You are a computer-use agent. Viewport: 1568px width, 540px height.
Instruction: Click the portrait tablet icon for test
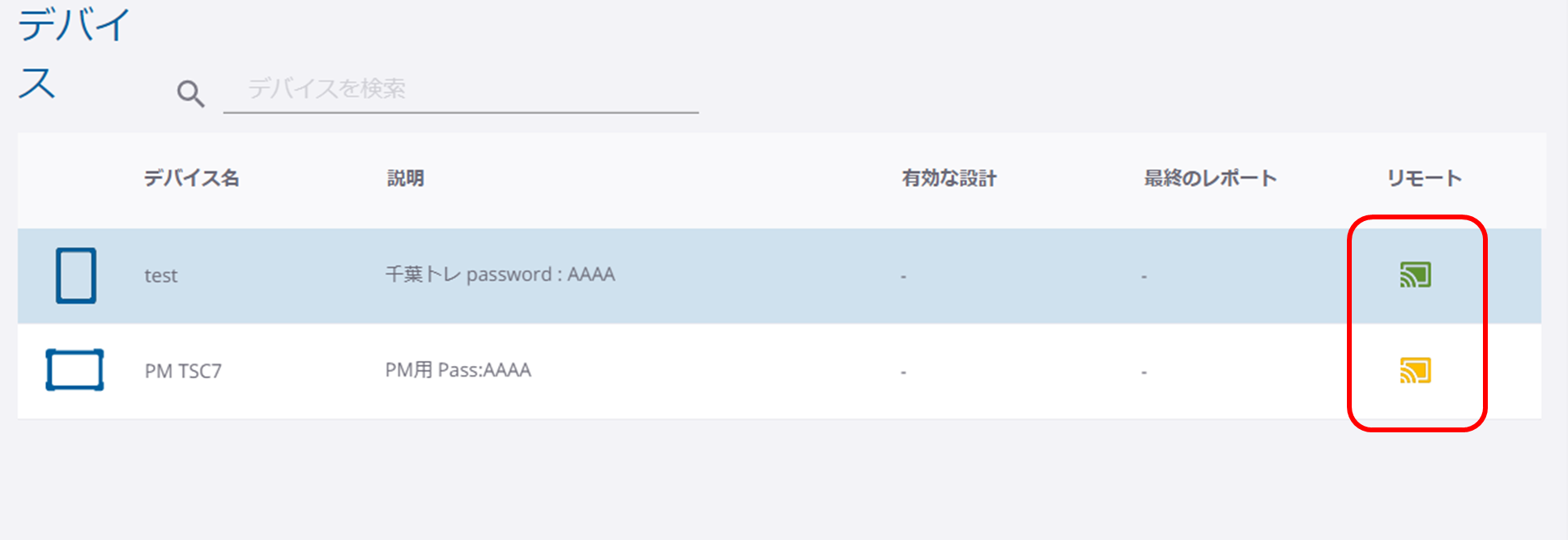pyautogui.click(x=76, y=275)
